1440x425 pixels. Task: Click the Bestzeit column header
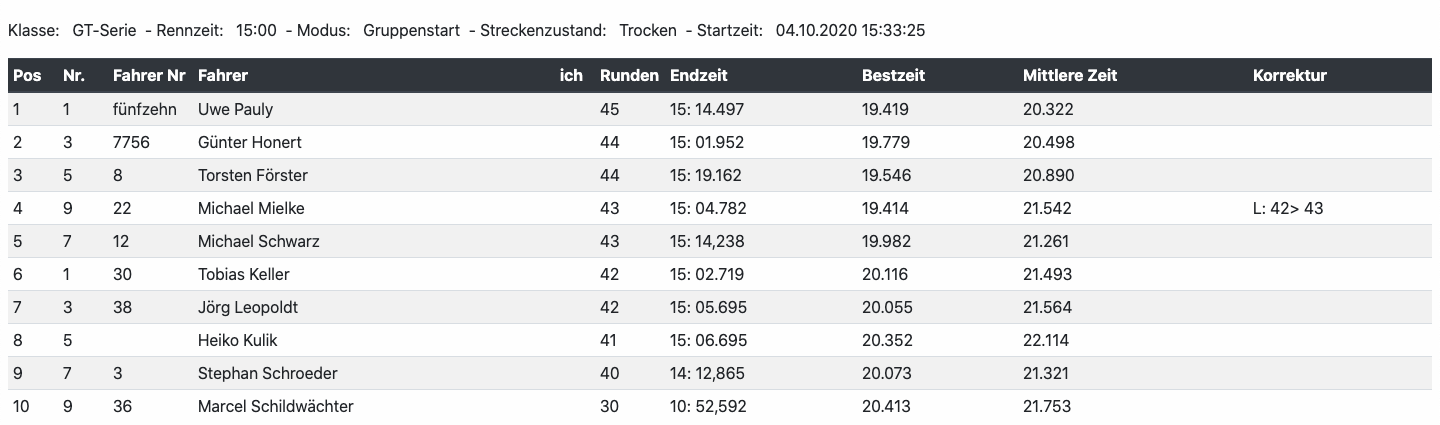pyautogui.click(x=893, y=75)
